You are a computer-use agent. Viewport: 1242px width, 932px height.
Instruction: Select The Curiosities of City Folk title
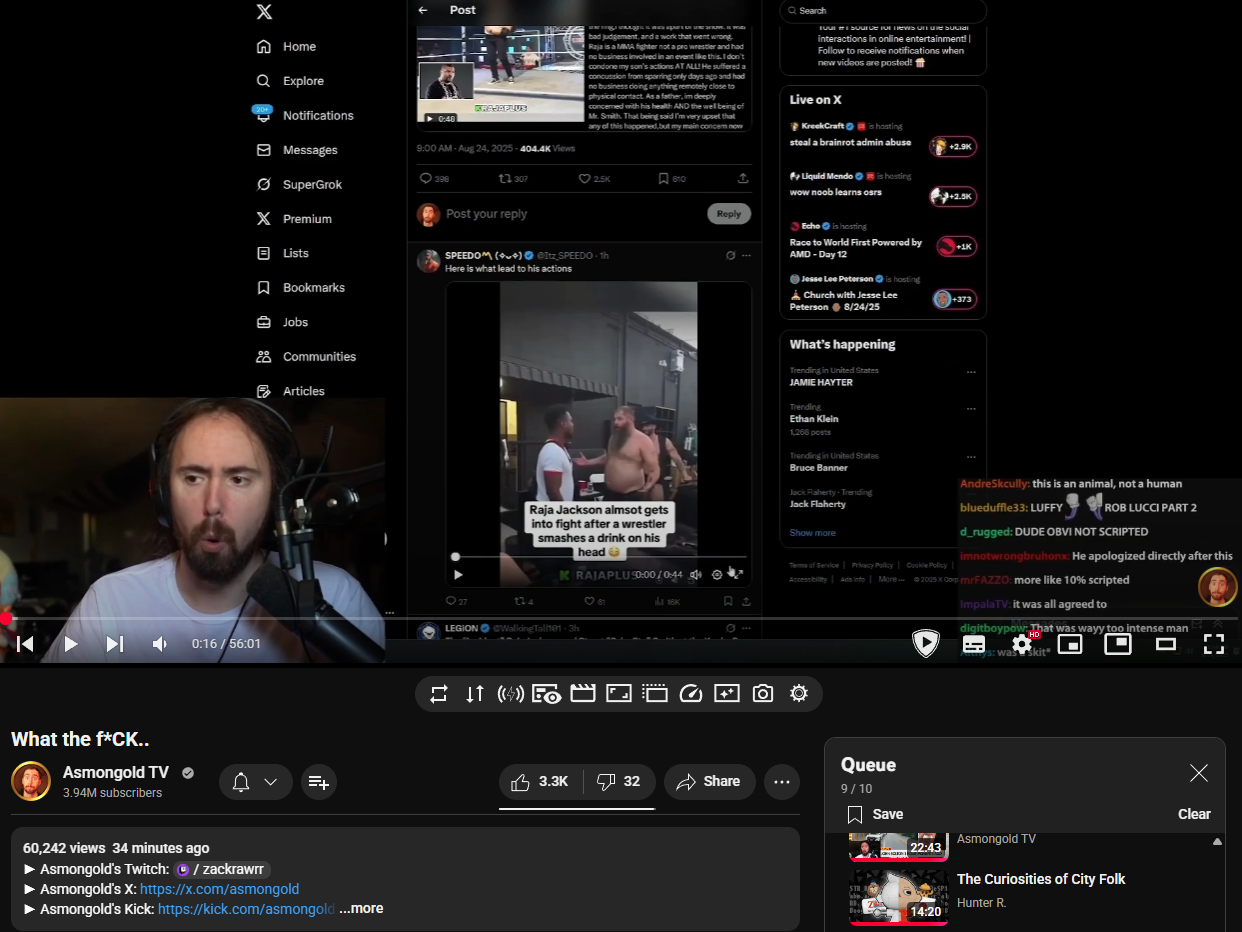pos(1041,879)
